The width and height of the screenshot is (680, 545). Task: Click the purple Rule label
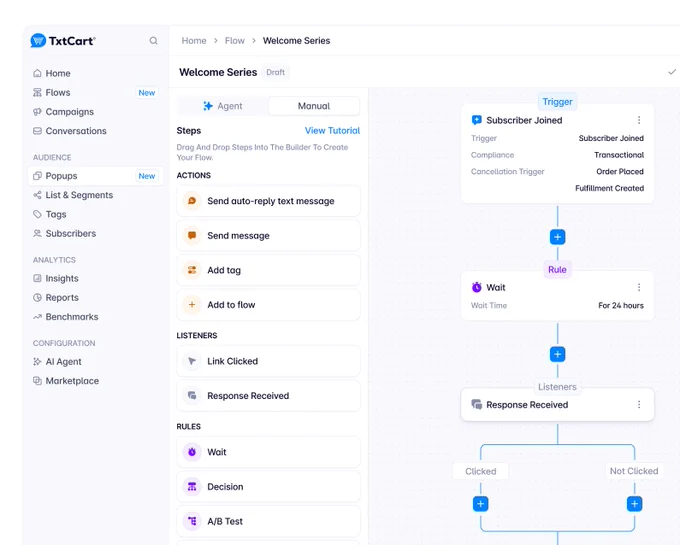tap(557, 270)
